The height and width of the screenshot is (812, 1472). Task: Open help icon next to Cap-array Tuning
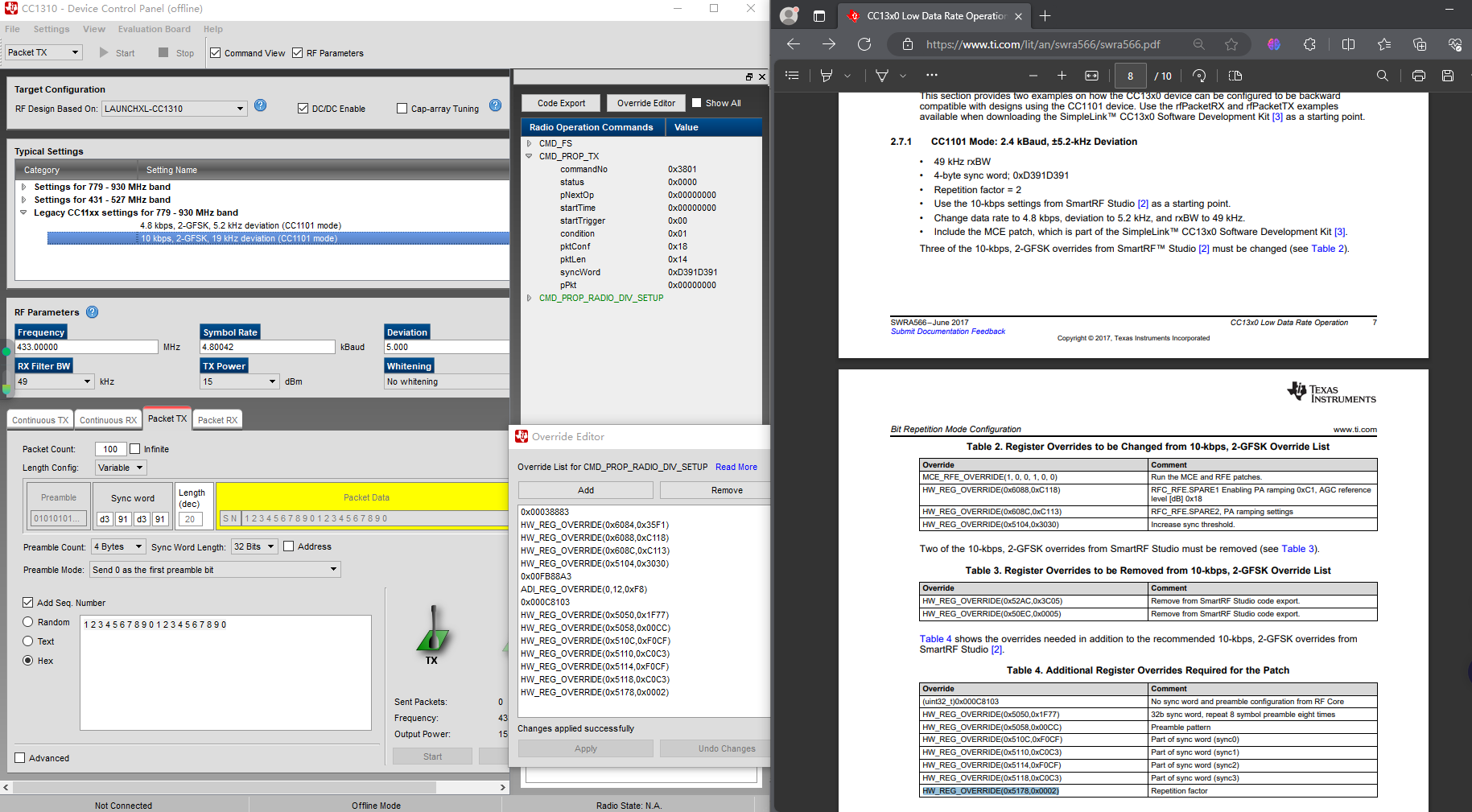tap(496, 105)
